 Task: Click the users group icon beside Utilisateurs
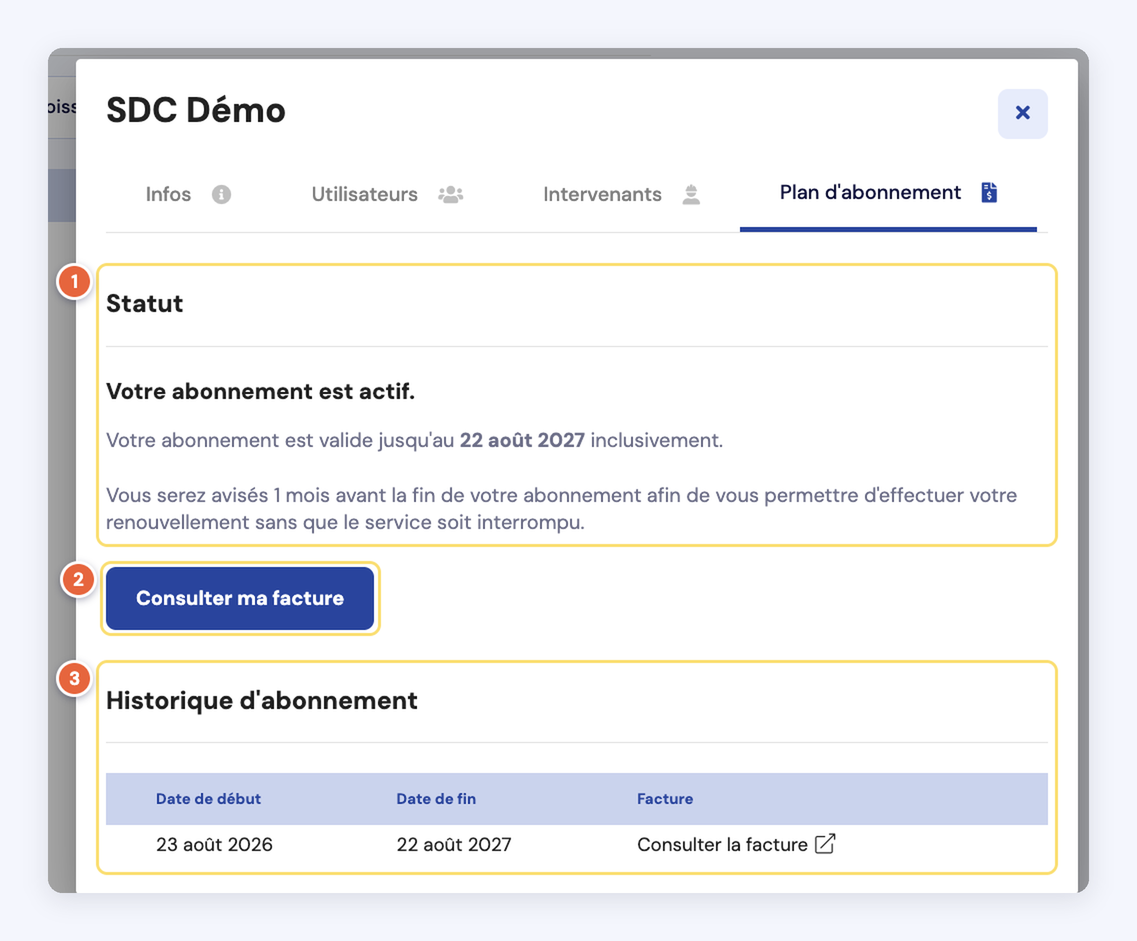point(450,194)
